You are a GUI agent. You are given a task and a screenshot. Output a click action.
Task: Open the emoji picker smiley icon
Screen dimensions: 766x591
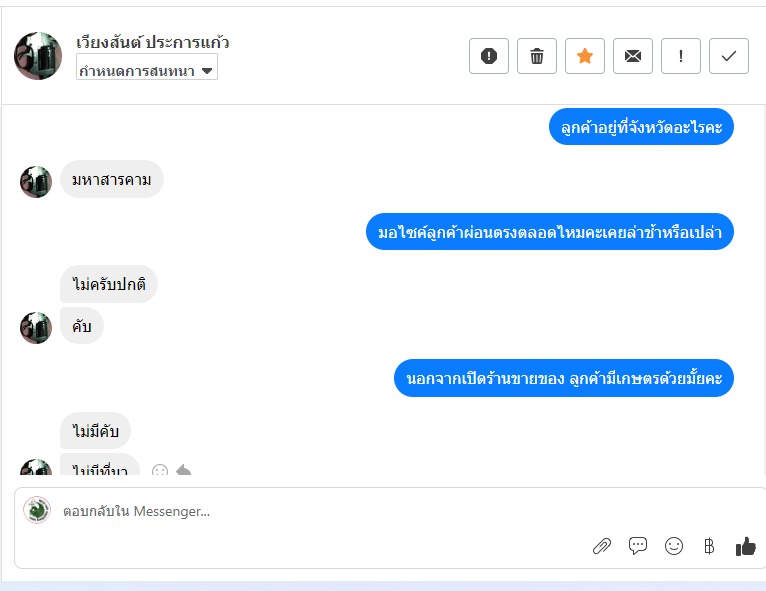click(674, 546)
